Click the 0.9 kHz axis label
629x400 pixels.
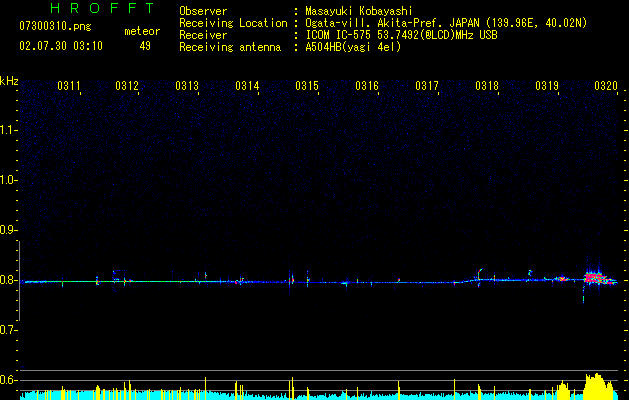(9, 230)
